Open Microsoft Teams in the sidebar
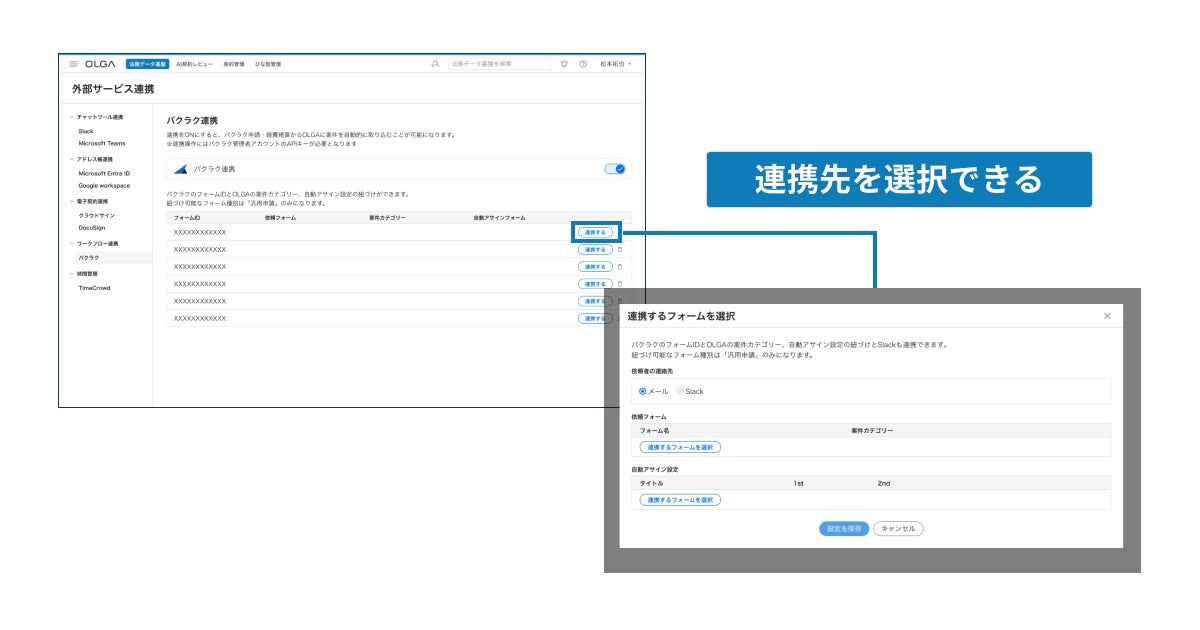This screenshot has width=1200, height=630. click(102, 143)
